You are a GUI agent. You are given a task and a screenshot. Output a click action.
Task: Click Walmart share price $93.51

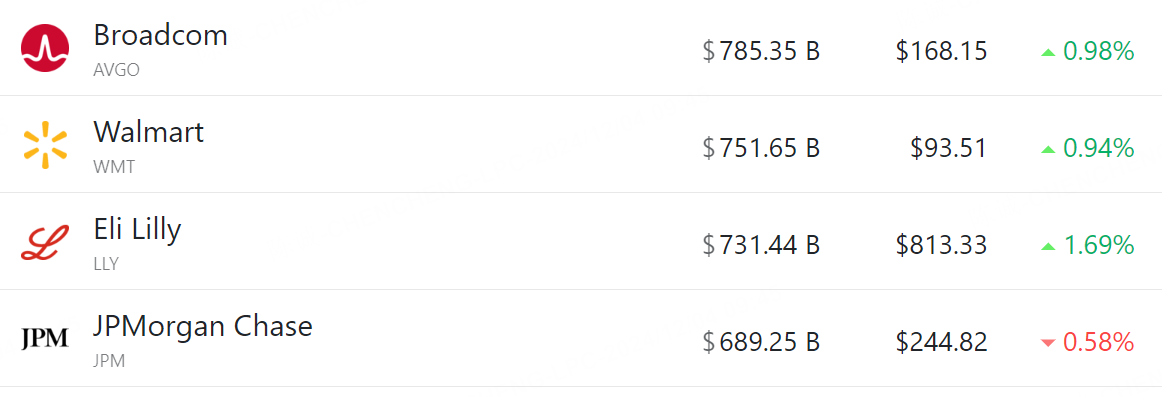tap(949, 148)
